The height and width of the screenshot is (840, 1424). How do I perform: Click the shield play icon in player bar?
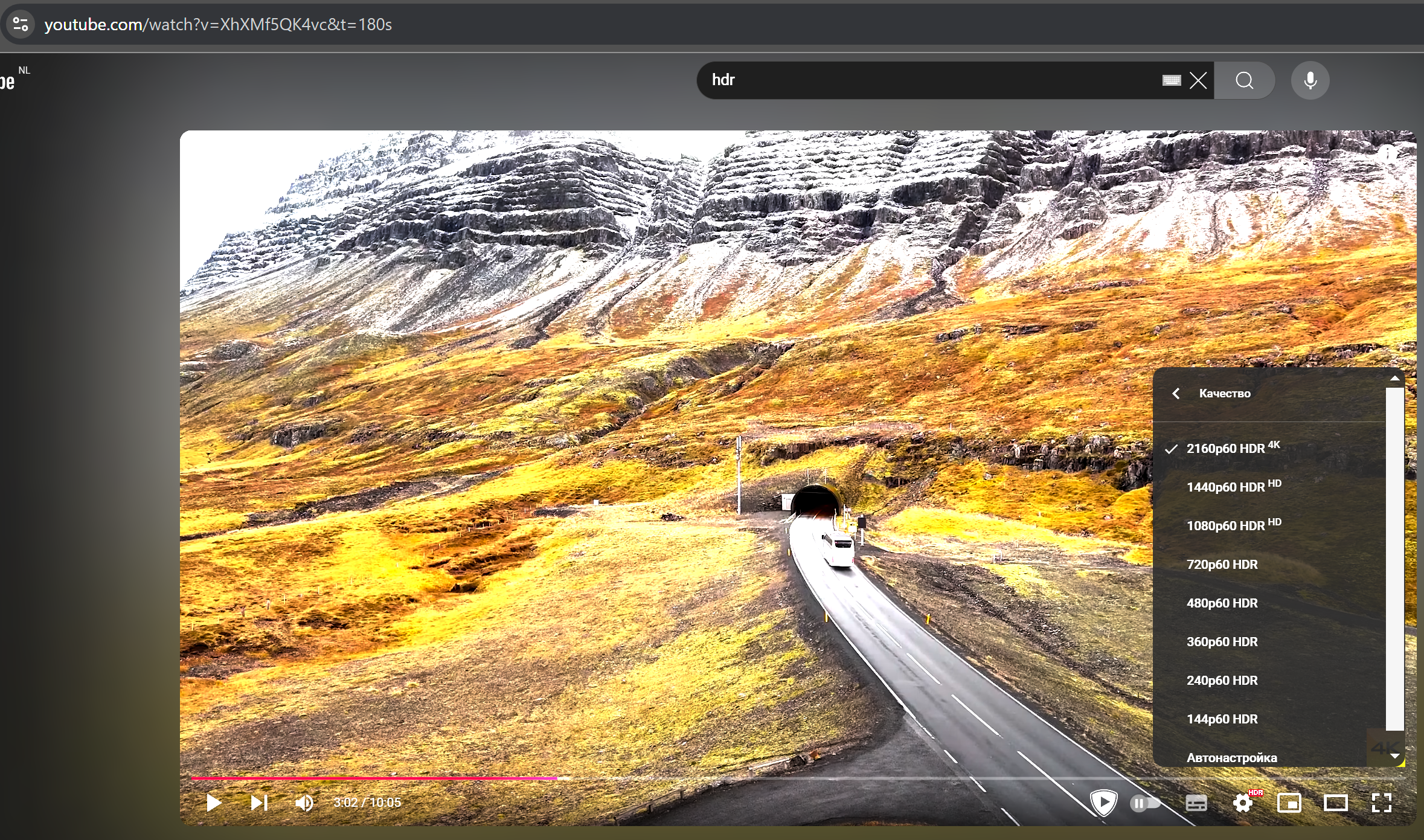coord(1103,803)
